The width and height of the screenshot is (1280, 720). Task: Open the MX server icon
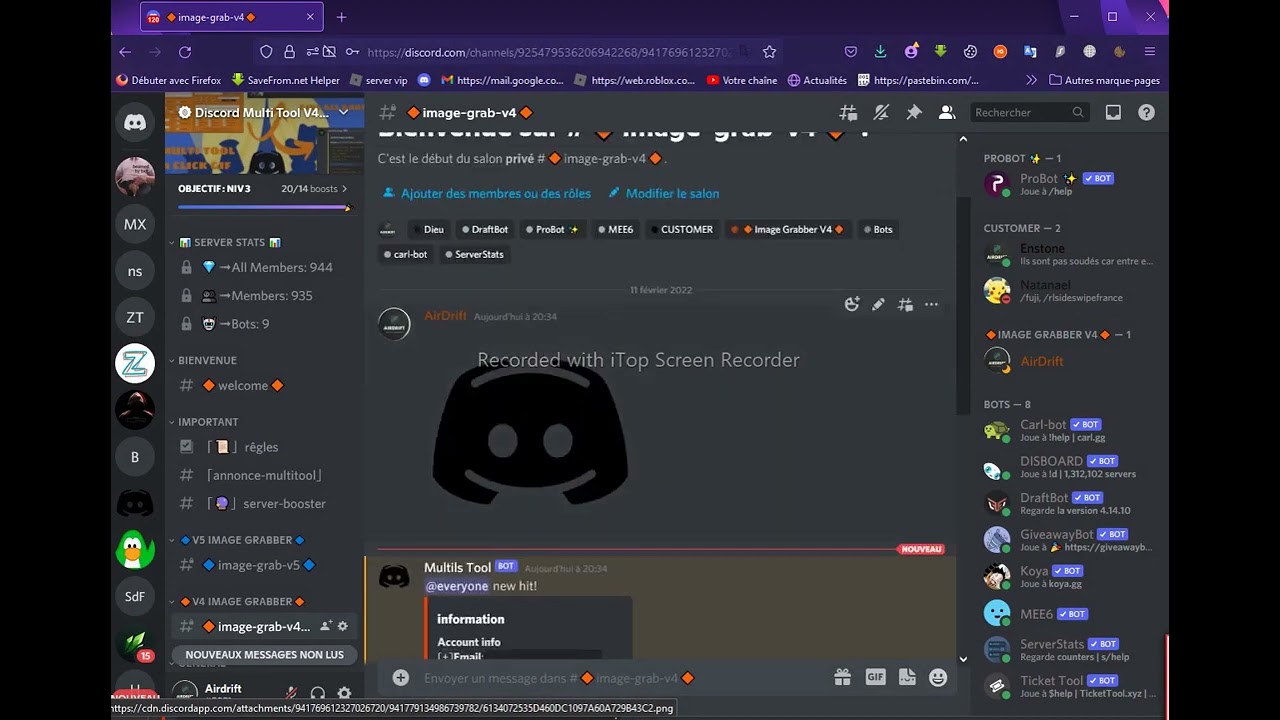135,225
